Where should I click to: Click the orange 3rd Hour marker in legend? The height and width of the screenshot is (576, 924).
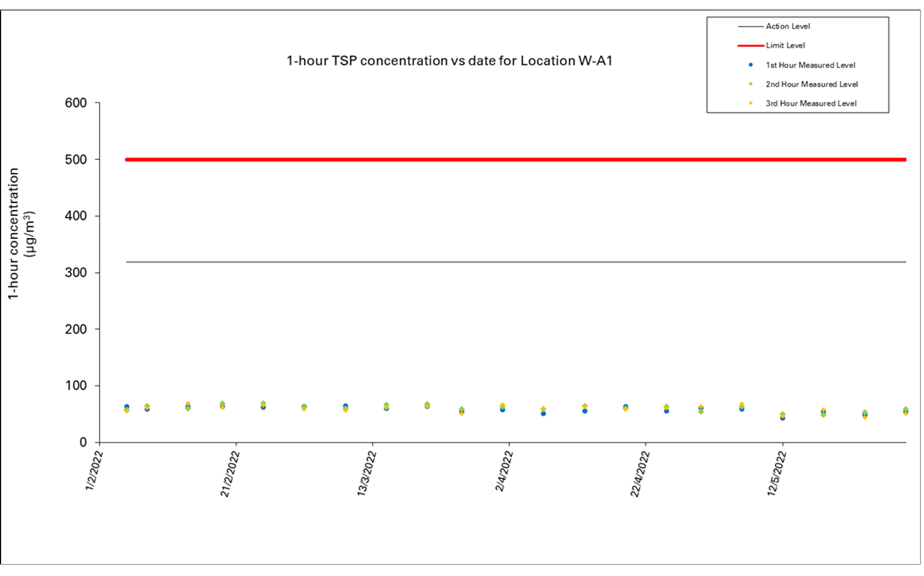click(750, 103)
